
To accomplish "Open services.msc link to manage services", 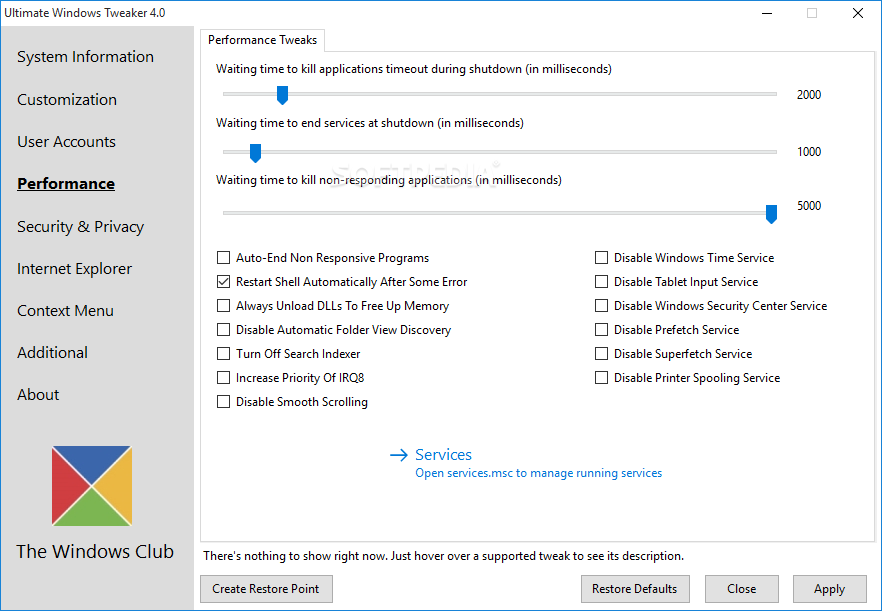I will [x=538, y=473].
